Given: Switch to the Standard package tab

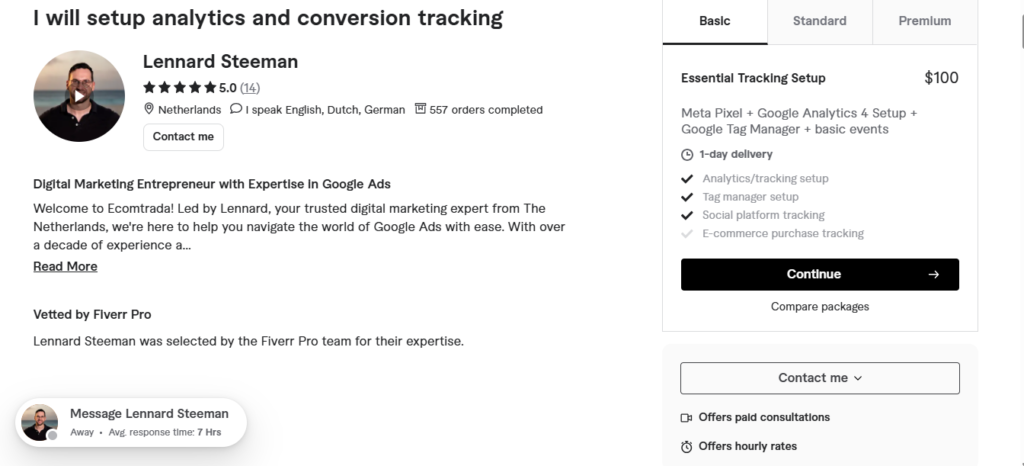Looking at the screenshot, I should [x=820, y=22].
